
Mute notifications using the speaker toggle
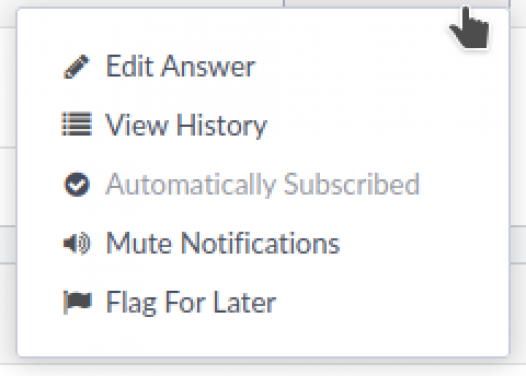tap(77, 243)
